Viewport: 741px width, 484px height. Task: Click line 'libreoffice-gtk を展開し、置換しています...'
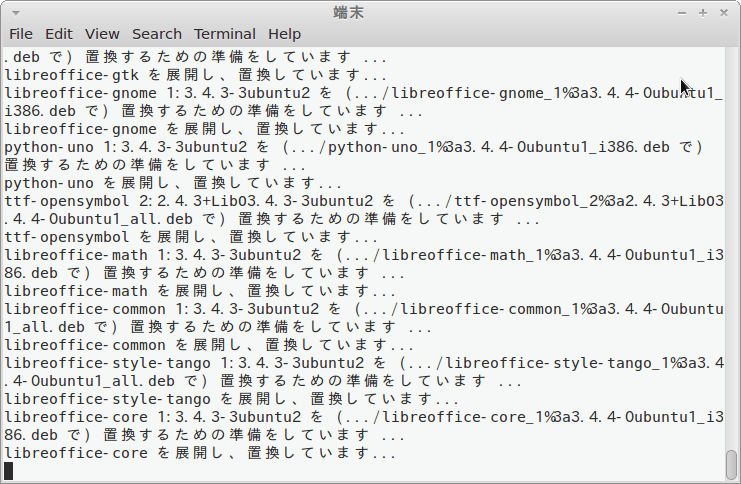point(195,75)
